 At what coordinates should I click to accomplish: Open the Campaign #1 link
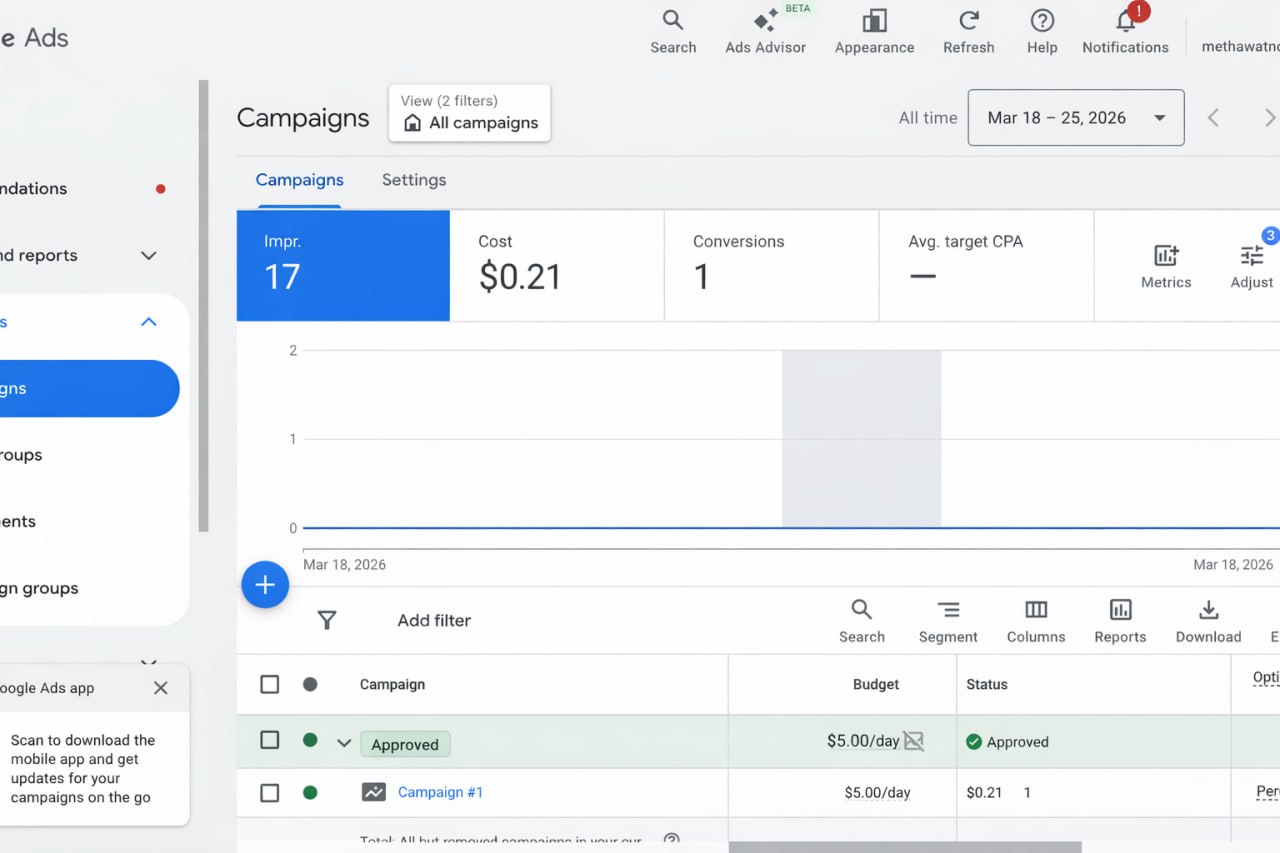pyautogui.click(x=440, y=792)
